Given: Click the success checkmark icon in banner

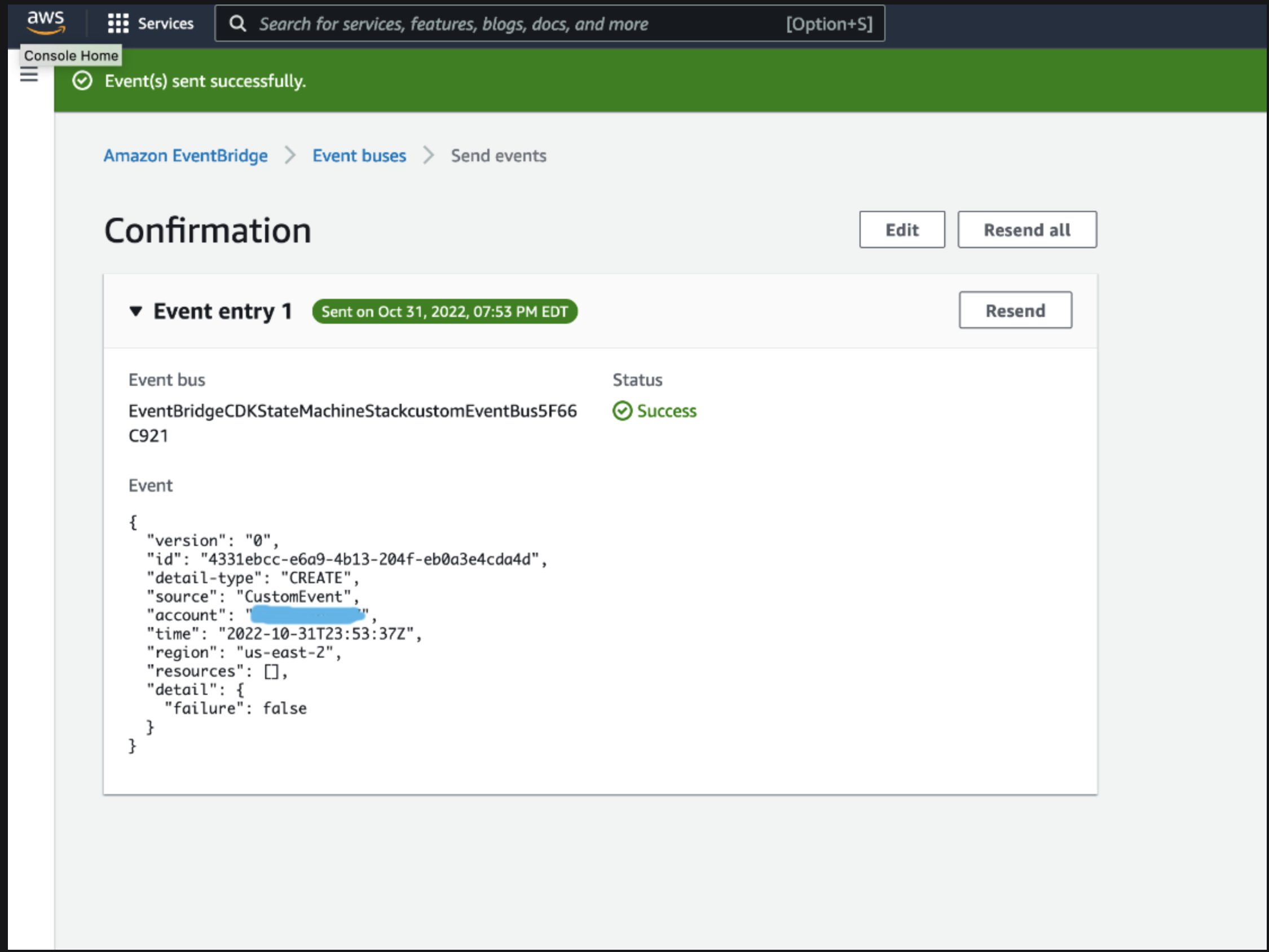Looking at the screenshot, I should [x=82, y=81].
